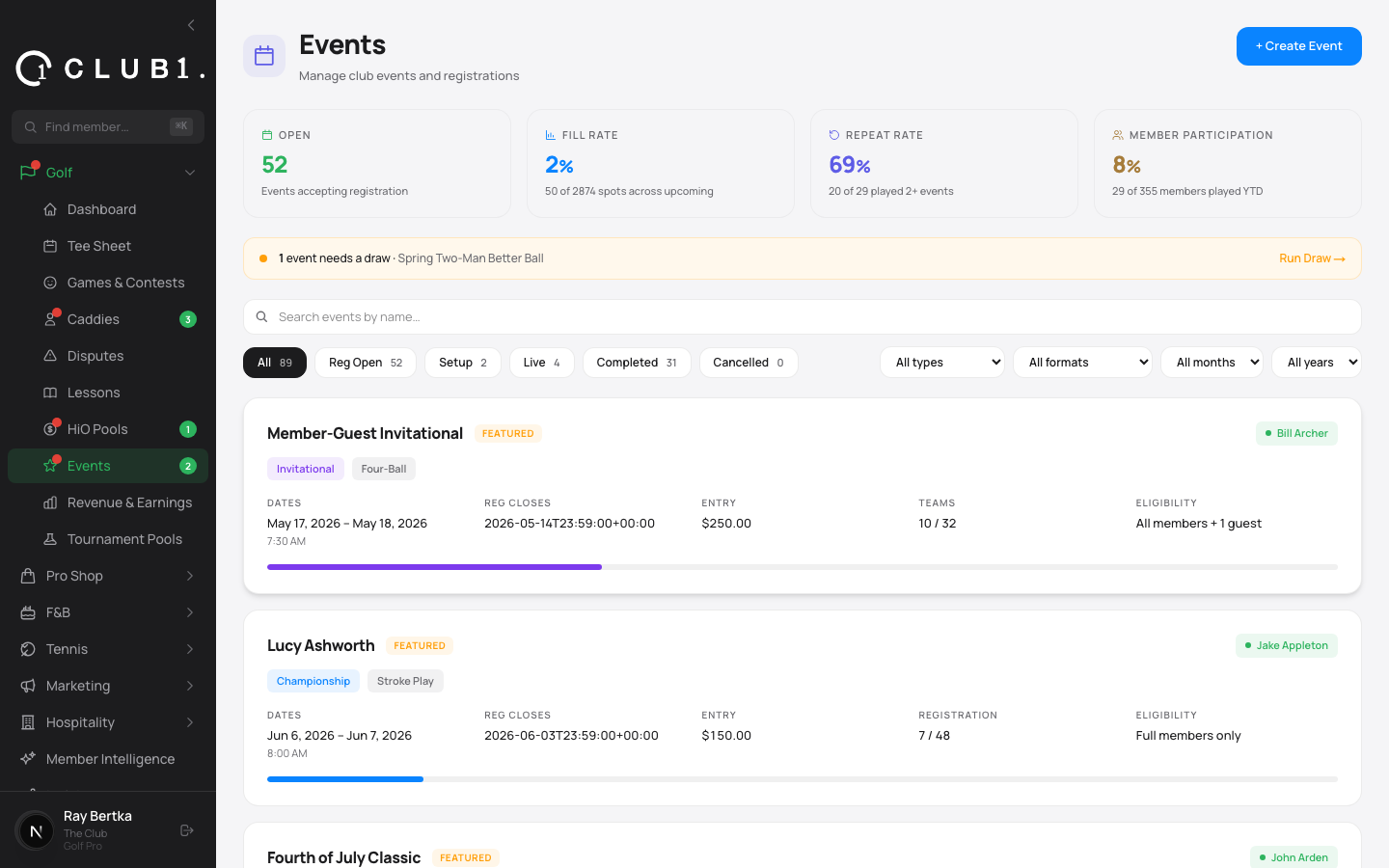Image resolution: width=1389 pixels, height=868 pixels.
Task: Click the Dashboard home icon
Action: [x=50, y=209]
